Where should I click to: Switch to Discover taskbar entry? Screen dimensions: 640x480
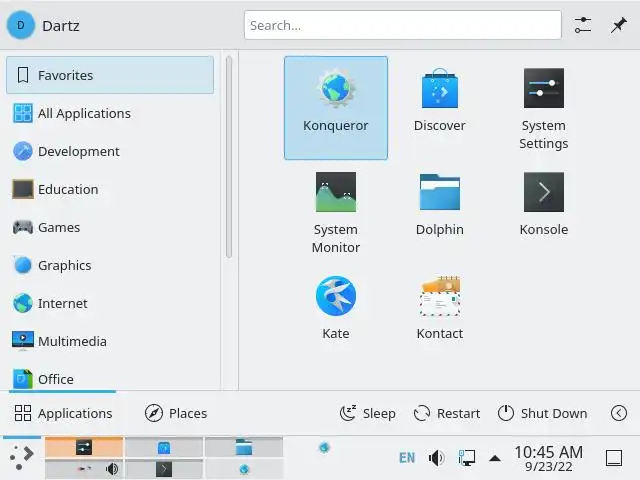point(164,447)
